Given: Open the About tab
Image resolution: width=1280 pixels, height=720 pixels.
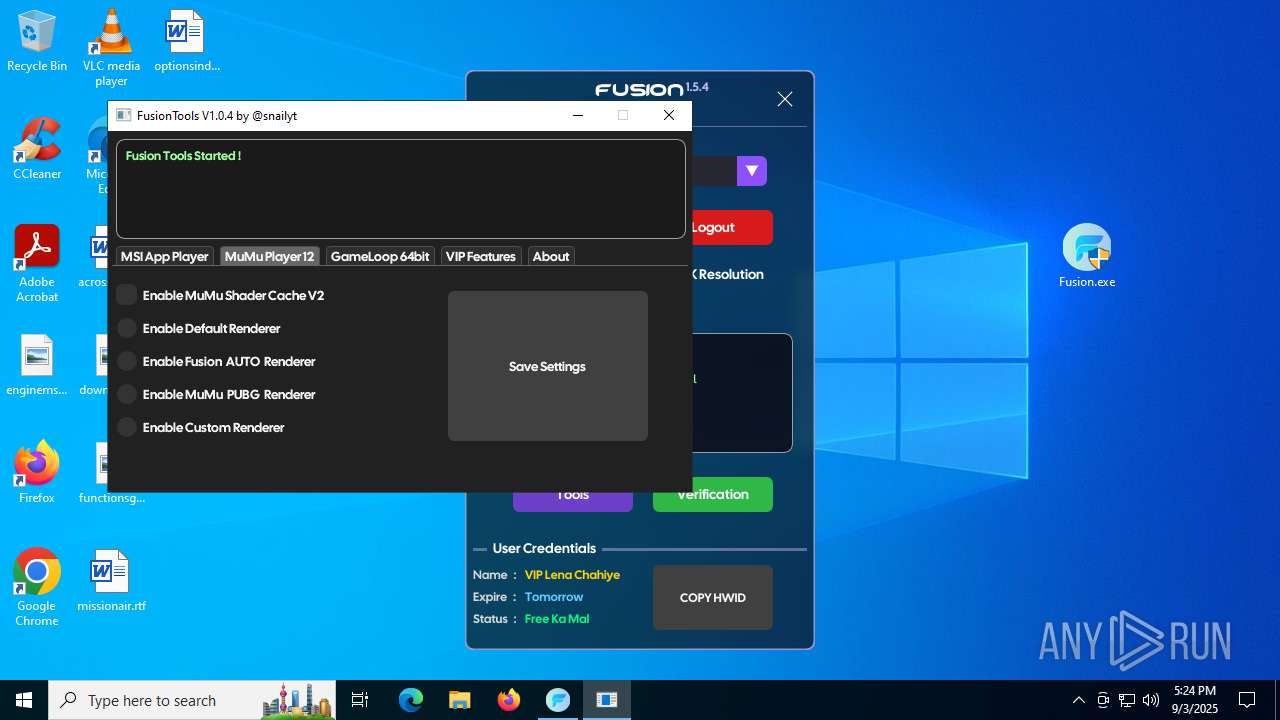Looking at the screenshot, I should pos(551,256).
